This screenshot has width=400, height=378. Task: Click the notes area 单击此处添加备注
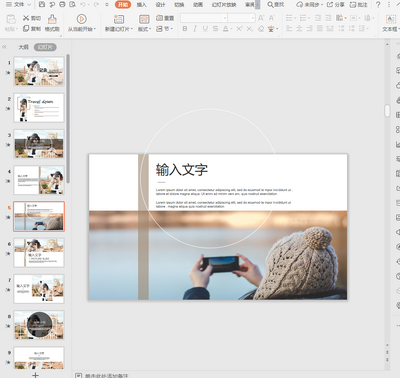pyautogui.click(x=107, y=375)
